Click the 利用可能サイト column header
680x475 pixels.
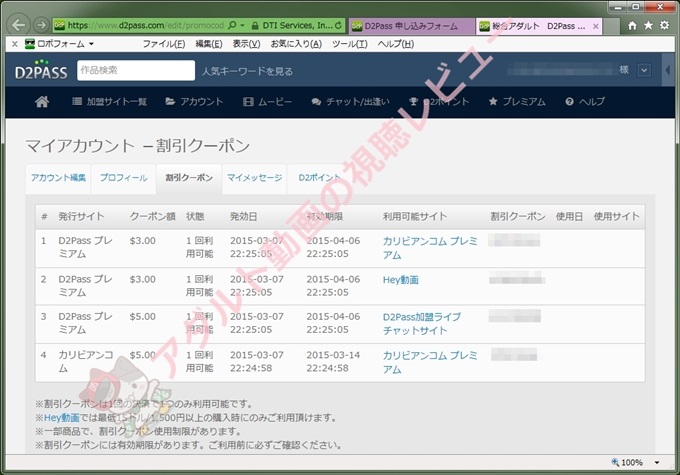coord(415,216)
